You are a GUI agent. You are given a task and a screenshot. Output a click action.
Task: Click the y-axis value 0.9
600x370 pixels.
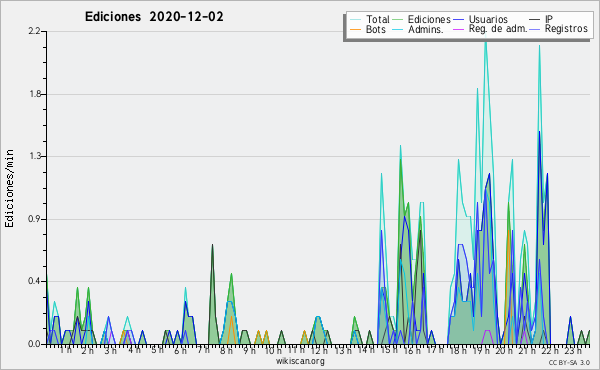coord(34,219)
